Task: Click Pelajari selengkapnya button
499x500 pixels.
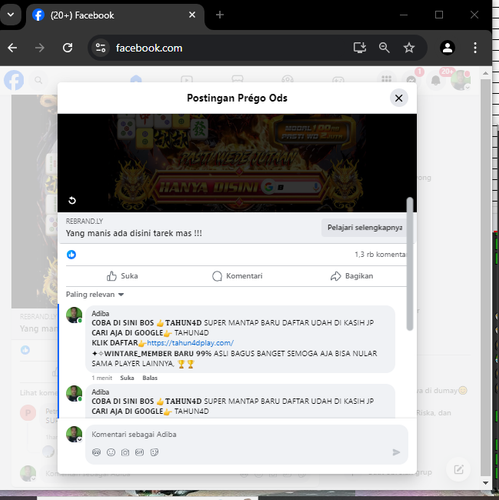Action: click(364, 228)
